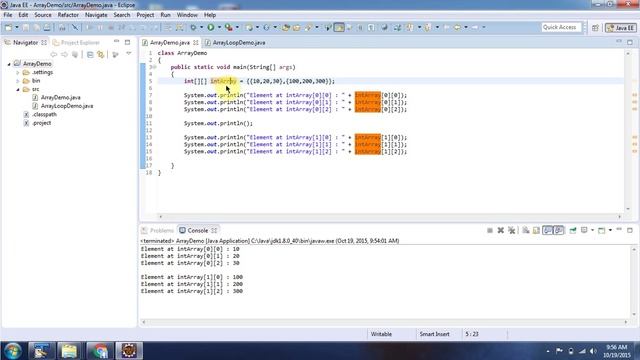Viewport: 640px width, 360px height.
Task: Open the Display Selected Console dropdown
Action: click(x=592, y=230)
